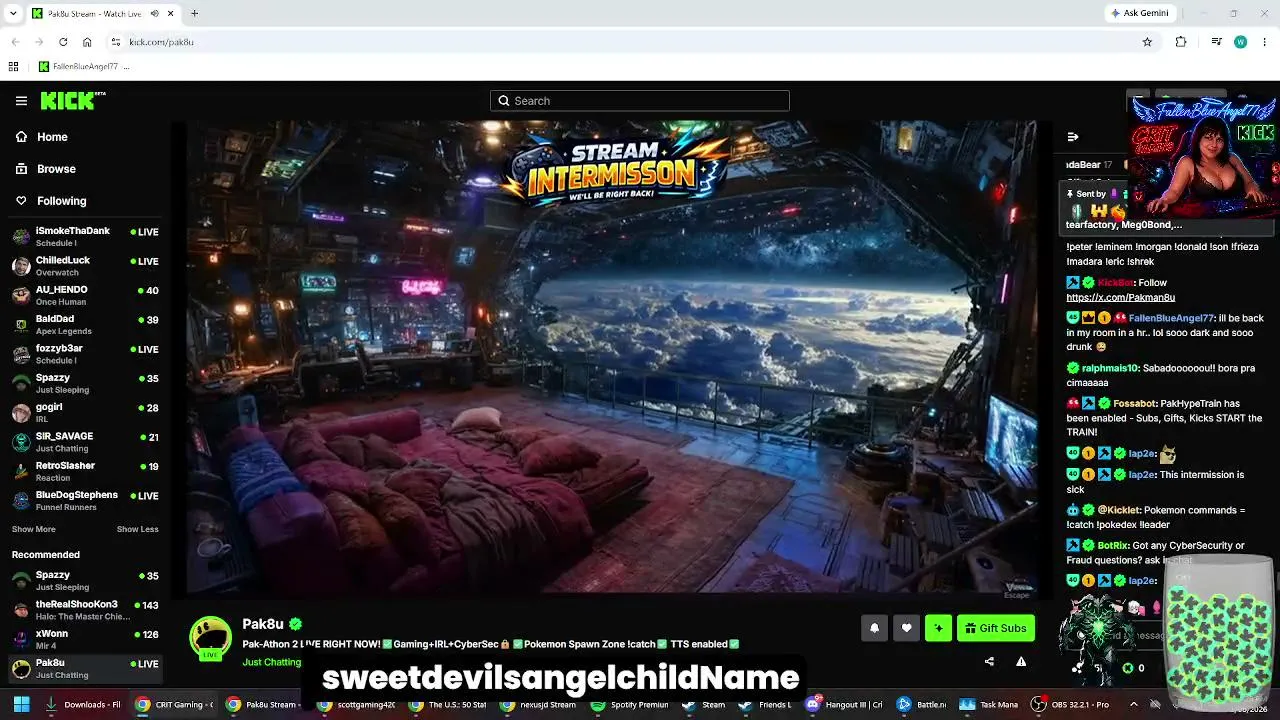This screenshot has width=1280, height=720.
Task: Mute the tab via speaker icon
Action: click(x=154, y=14)
